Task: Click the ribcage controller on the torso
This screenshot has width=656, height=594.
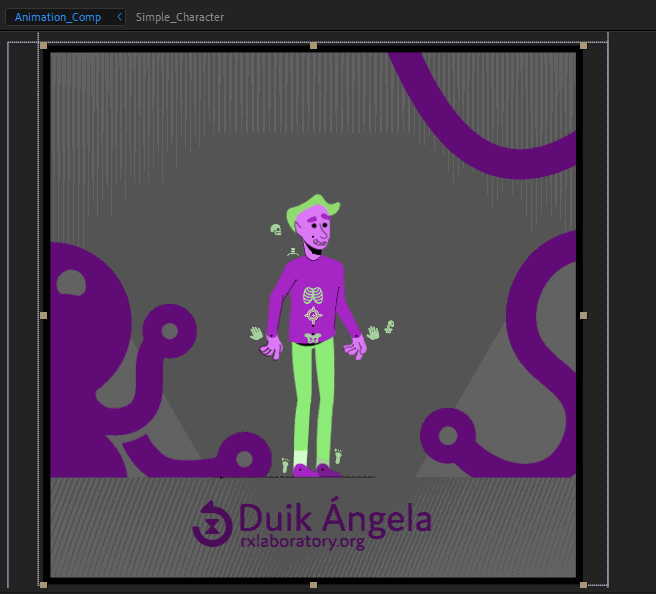Action: [x=314, y=296]
